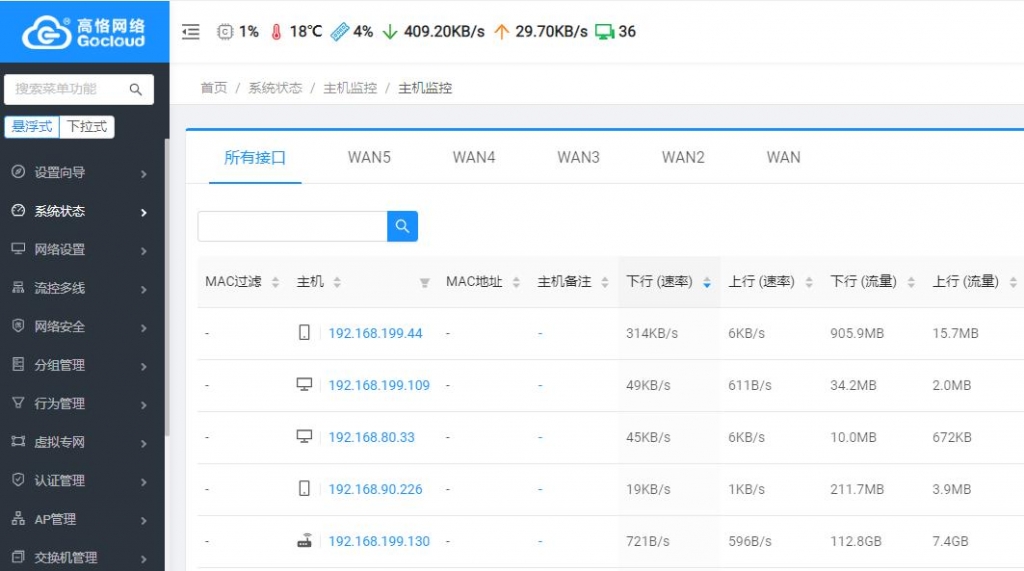
Task: Switch to the WAN5 tab
Action: [x=369, y=157]
